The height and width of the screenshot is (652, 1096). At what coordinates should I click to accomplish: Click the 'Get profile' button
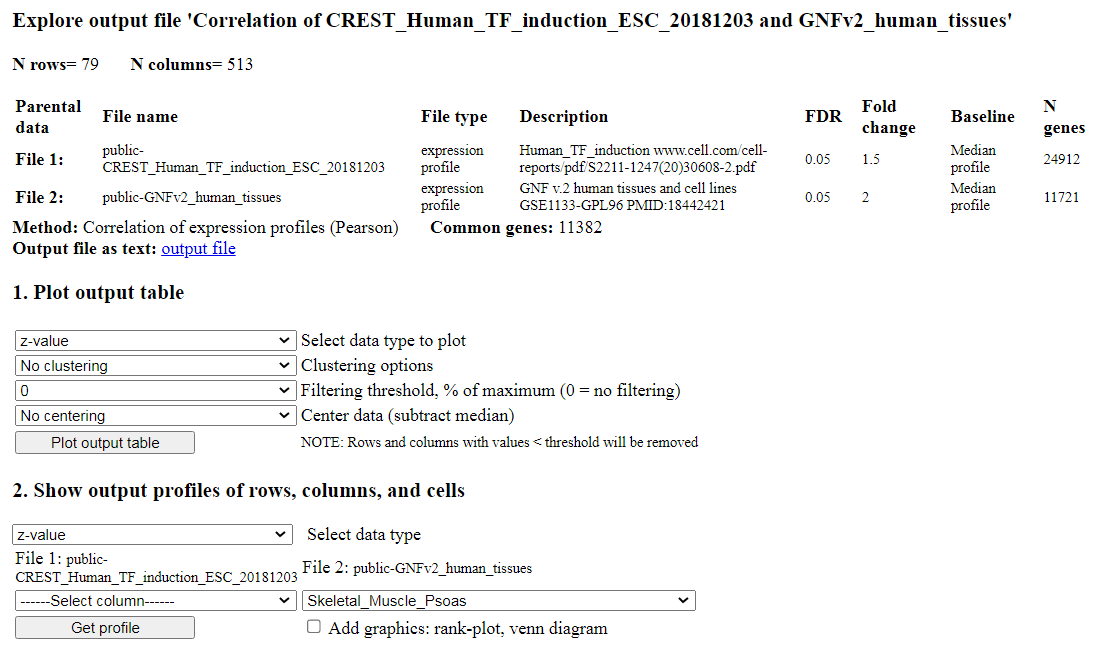(x=105, y=628)
